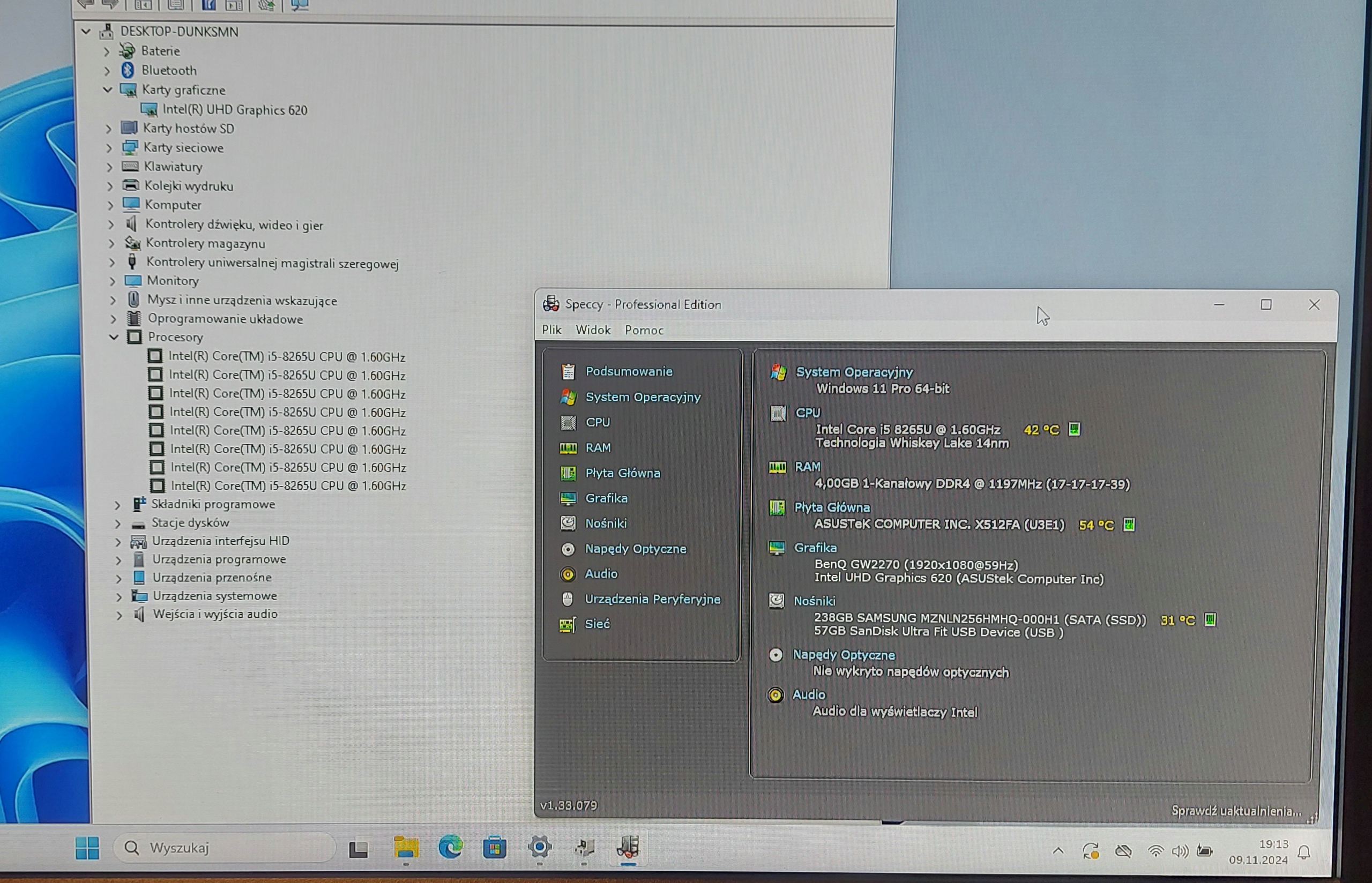The image size is (1372, 883).
Task: Select Intel(R) UHD Graphics 620 device
Action: (235, 109)
